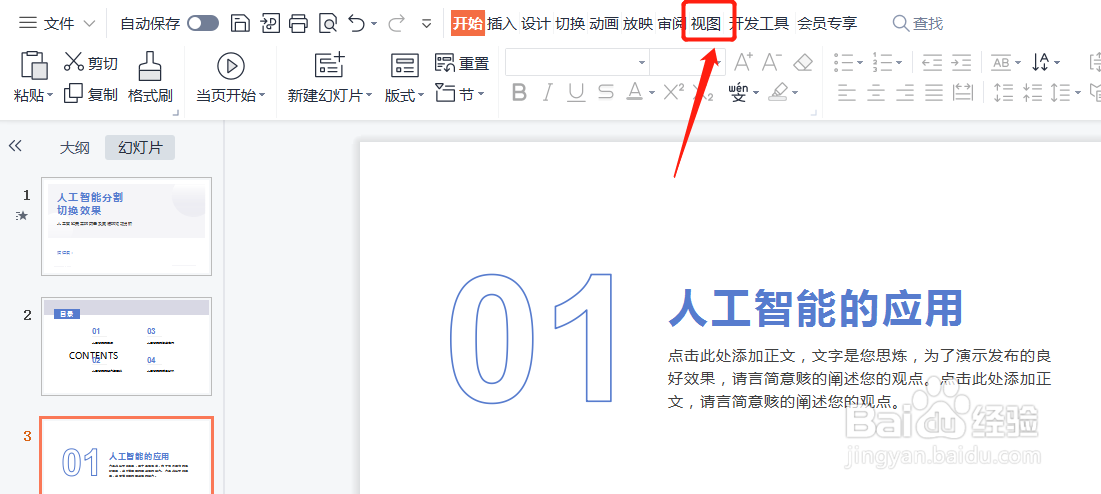
Task: Open the pinyin wén guide icon
Action: coord(739,92)
